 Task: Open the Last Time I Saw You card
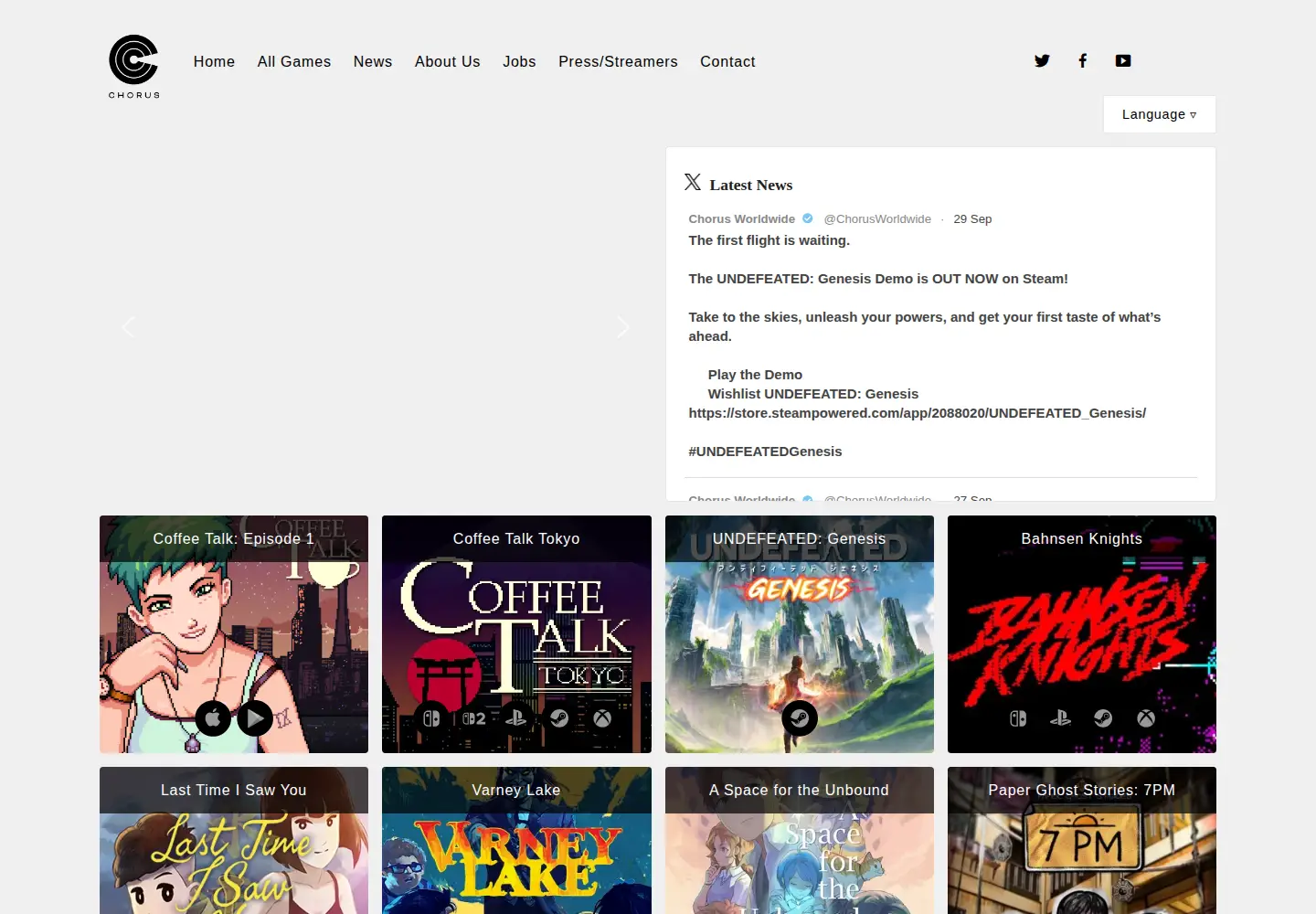234,840
